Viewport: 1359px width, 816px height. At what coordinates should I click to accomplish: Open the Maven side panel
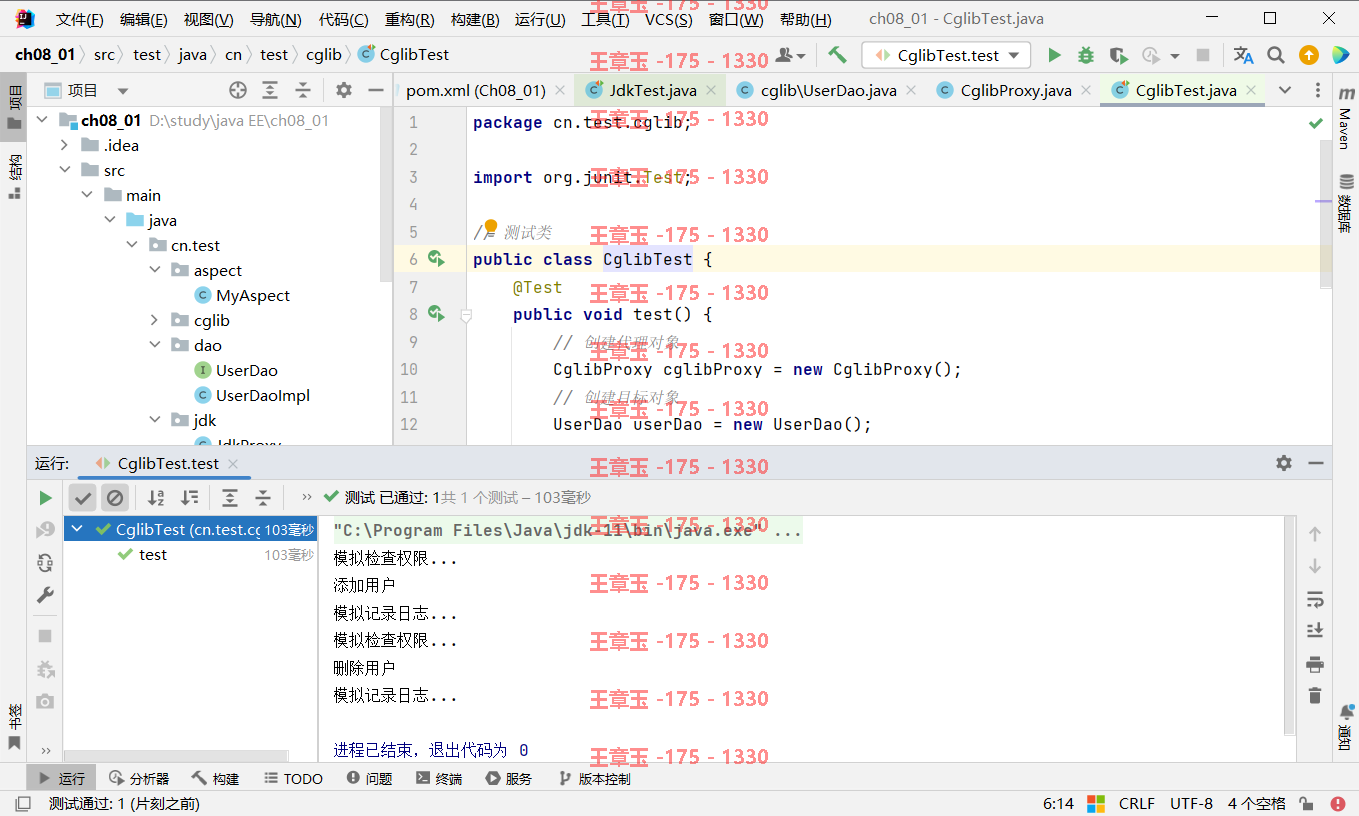coord(1345,120)
